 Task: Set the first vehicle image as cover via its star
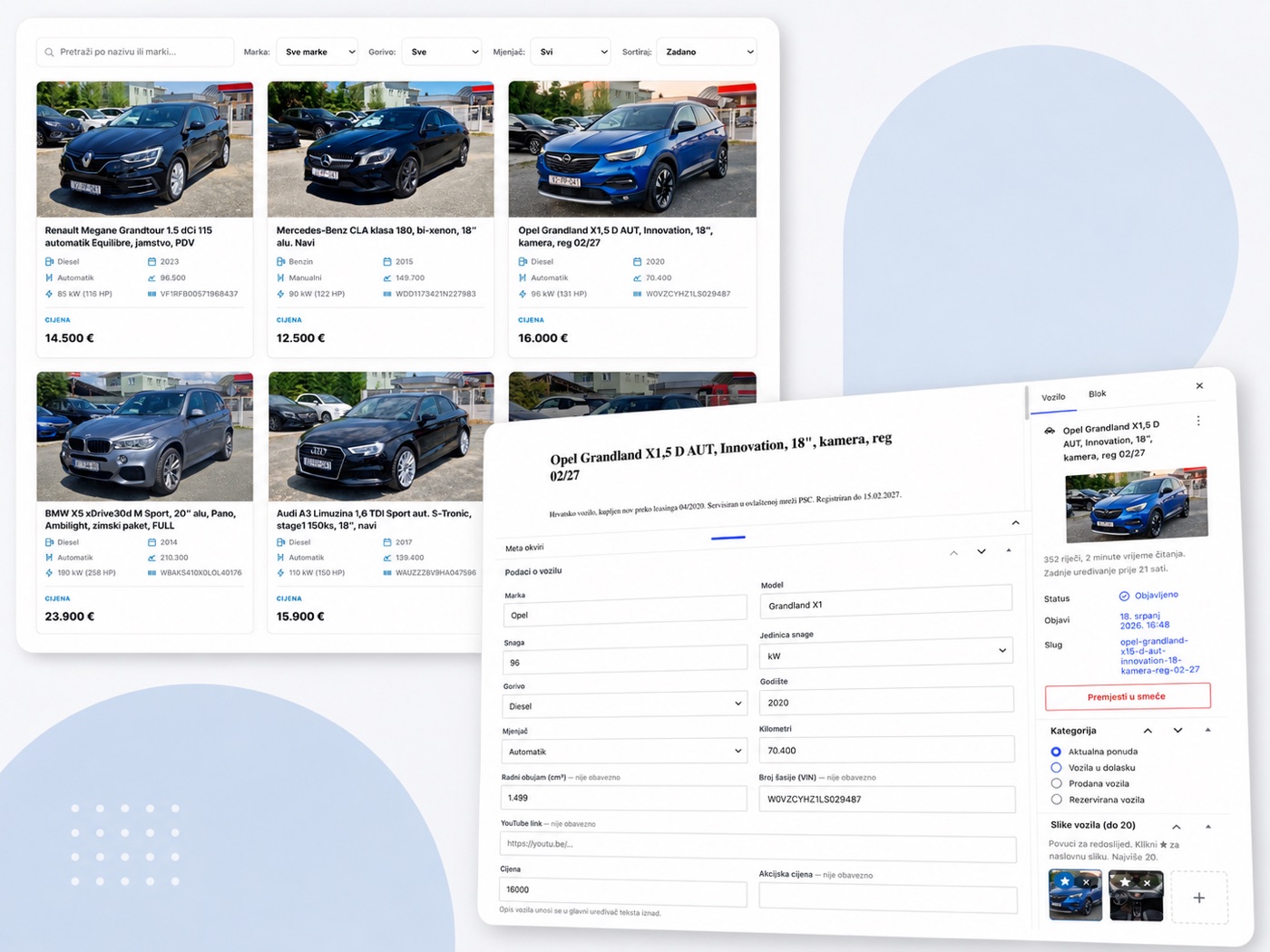[x=1065, y=881]
